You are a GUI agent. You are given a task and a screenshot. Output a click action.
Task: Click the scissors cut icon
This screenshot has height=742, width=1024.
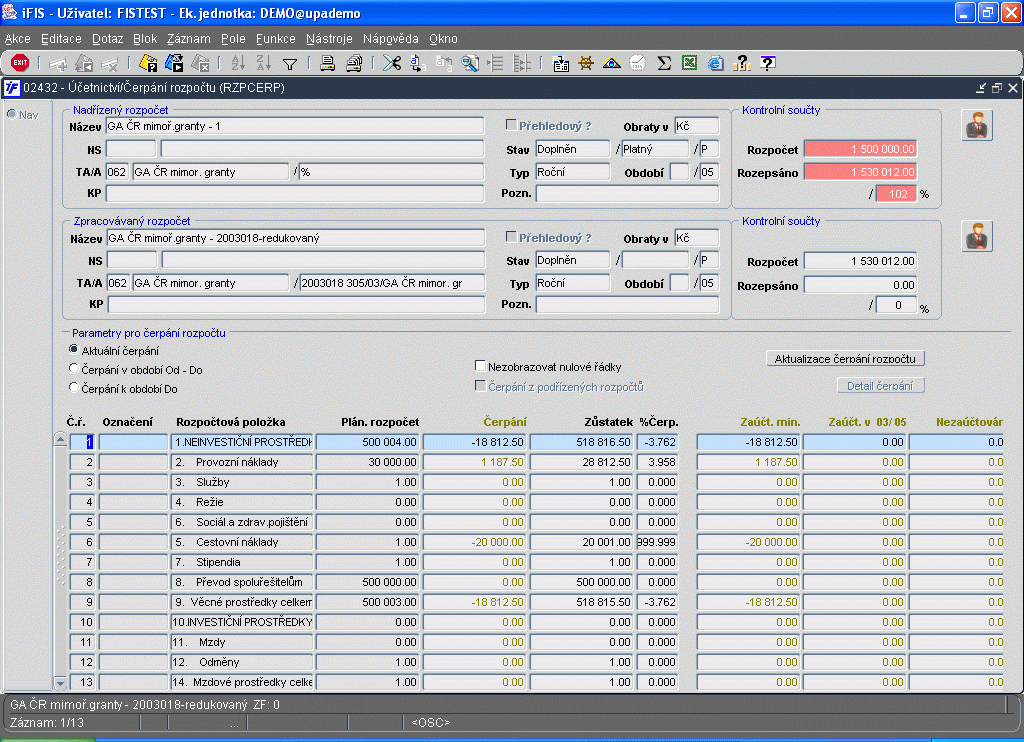(391, 63)
